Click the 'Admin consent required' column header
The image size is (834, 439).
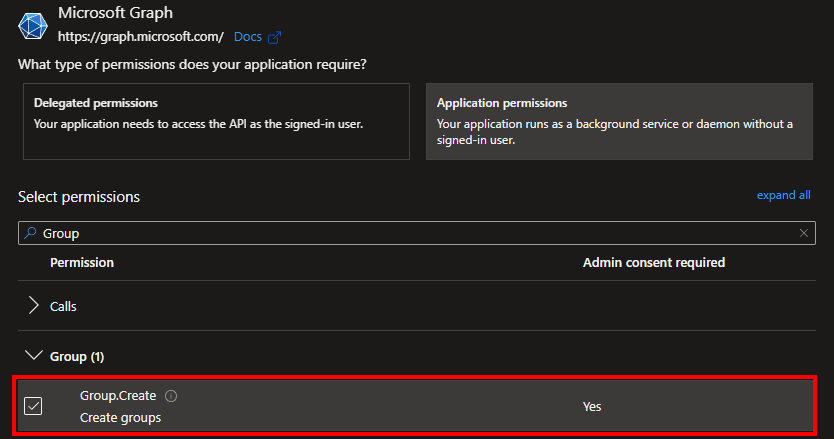pos(653,262)
